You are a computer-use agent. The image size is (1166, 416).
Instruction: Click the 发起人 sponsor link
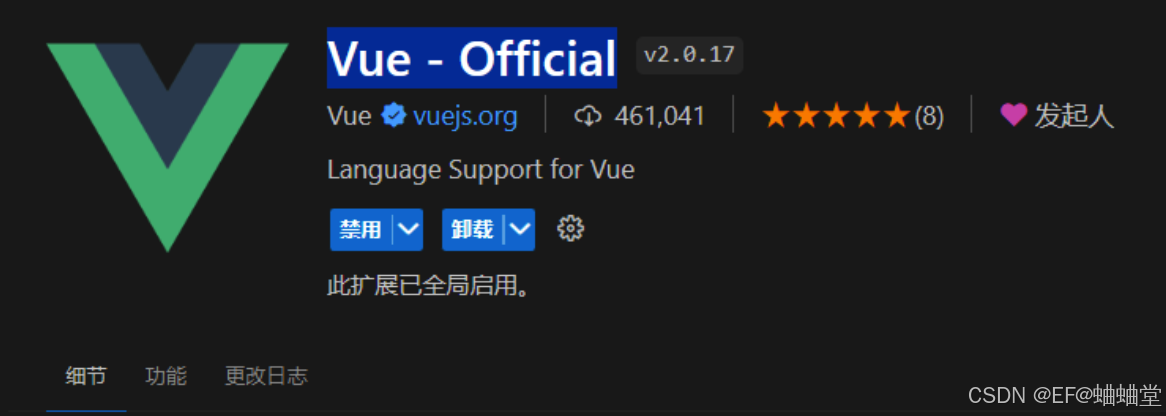[1075, 116]
